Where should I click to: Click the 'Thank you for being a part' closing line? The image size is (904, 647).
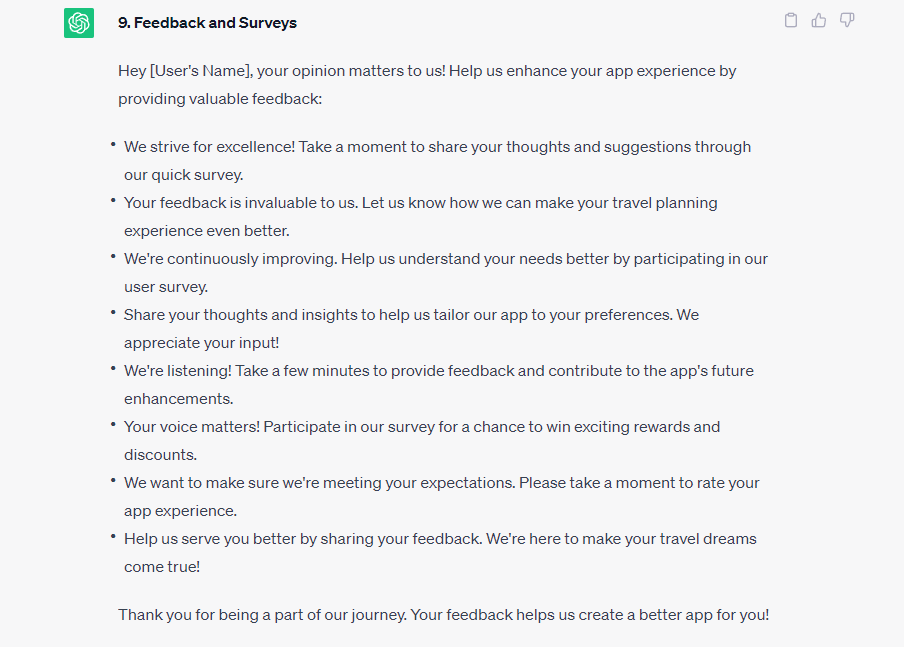point(443,615)
